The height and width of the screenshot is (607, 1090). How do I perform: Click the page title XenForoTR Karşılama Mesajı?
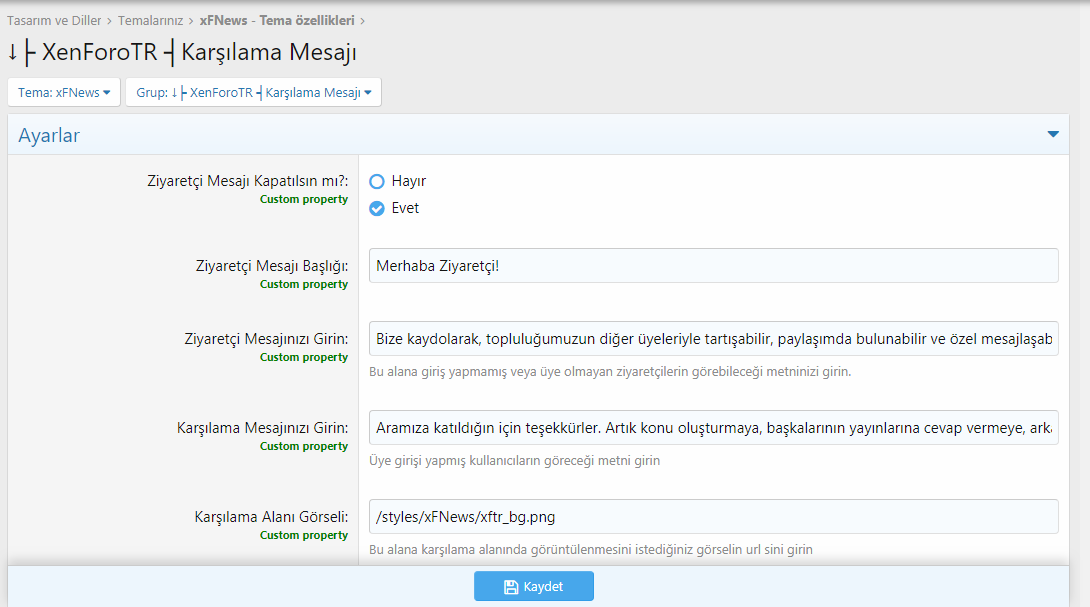(182, 52)
